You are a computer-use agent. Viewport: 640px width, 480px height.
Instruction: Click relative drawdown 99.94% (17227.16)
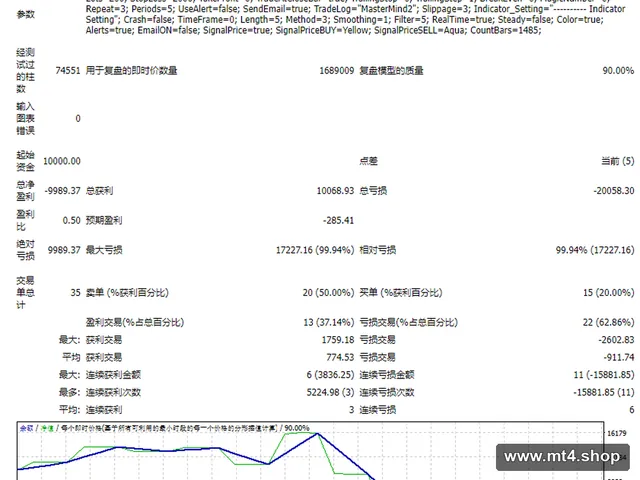595,250
